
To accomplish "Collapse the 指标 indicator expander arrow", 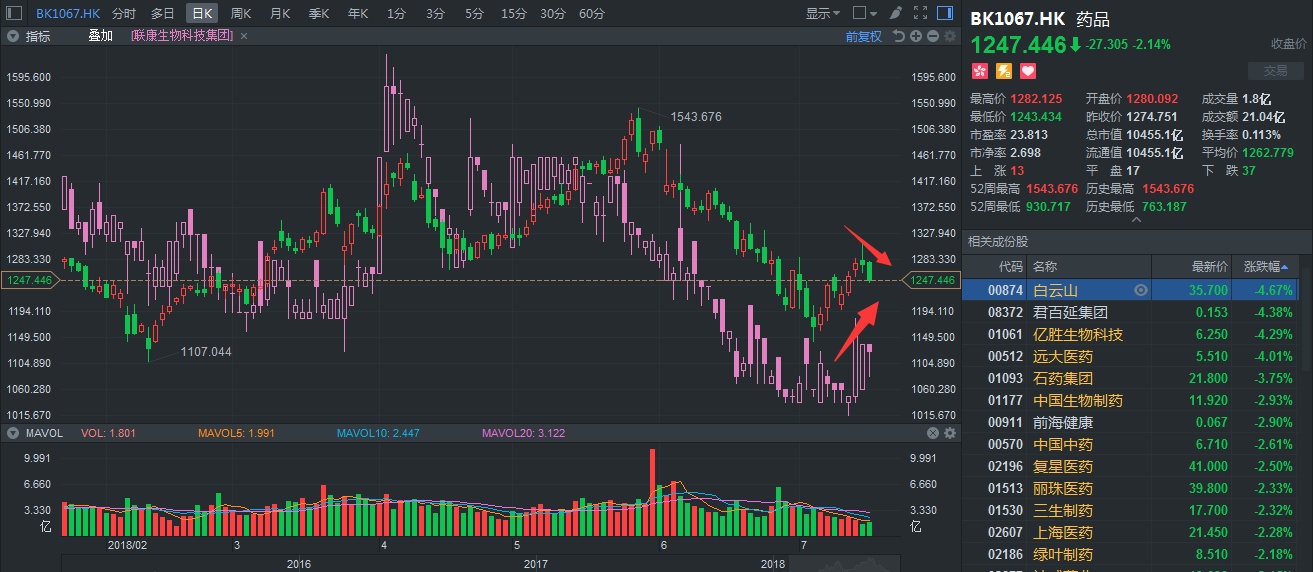I will coord(12,36).
